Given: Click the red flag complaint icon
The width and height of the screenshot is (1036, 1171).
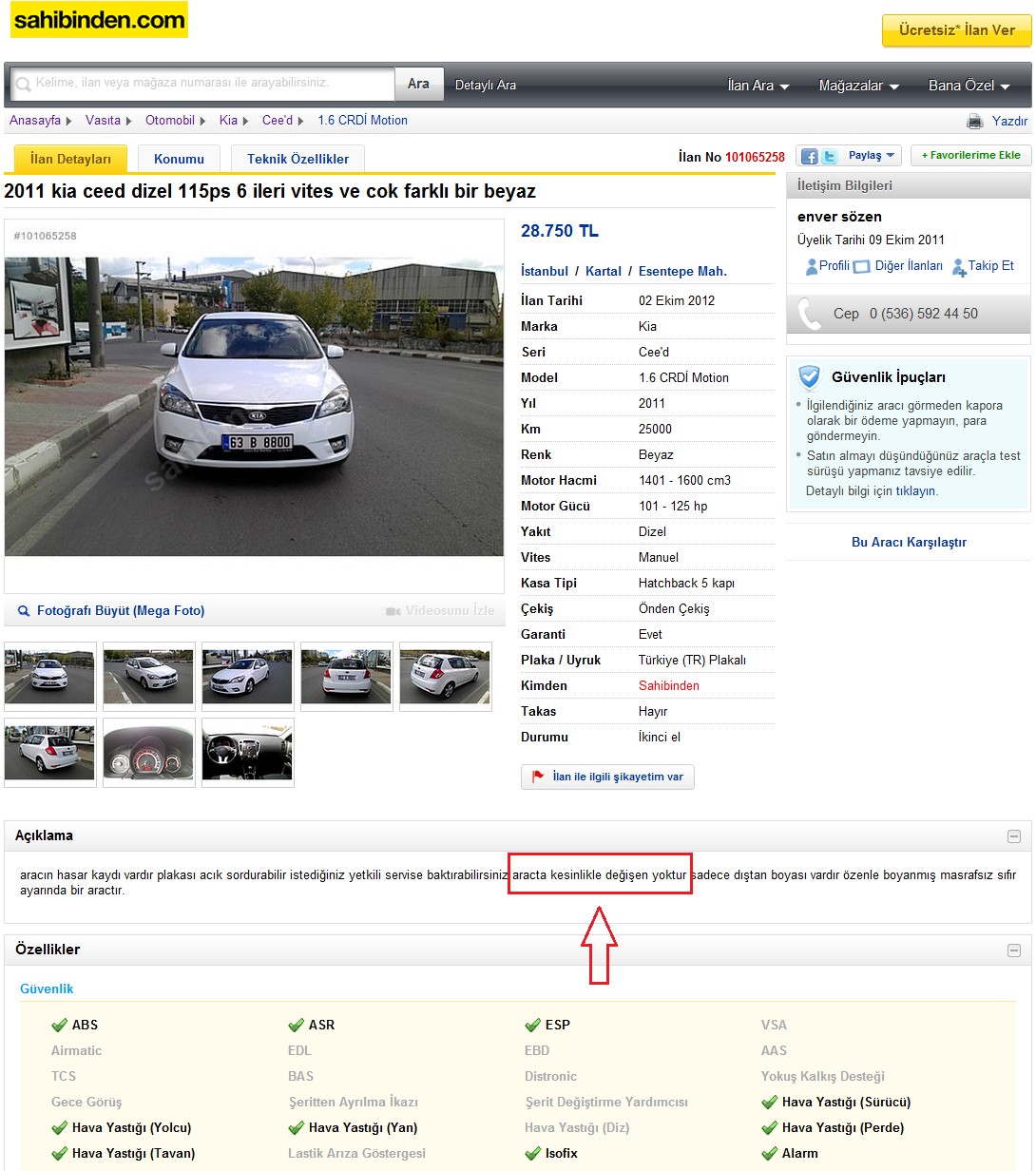Looking at the screenshot, I should pyautogui.click(x=538, y=777).
